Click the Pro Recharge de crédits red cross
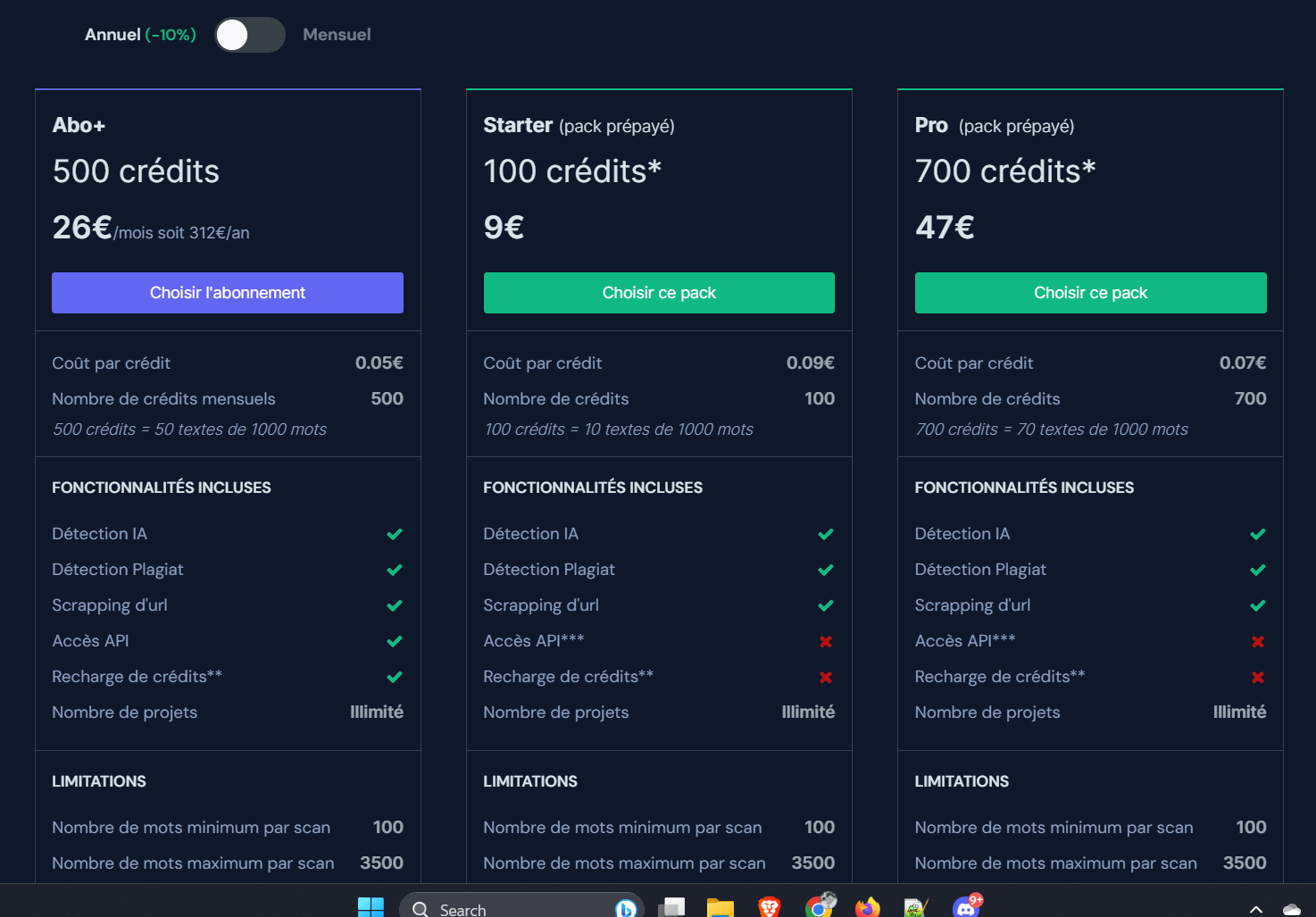This screenshot has height=917, width=1316. 1258,677
